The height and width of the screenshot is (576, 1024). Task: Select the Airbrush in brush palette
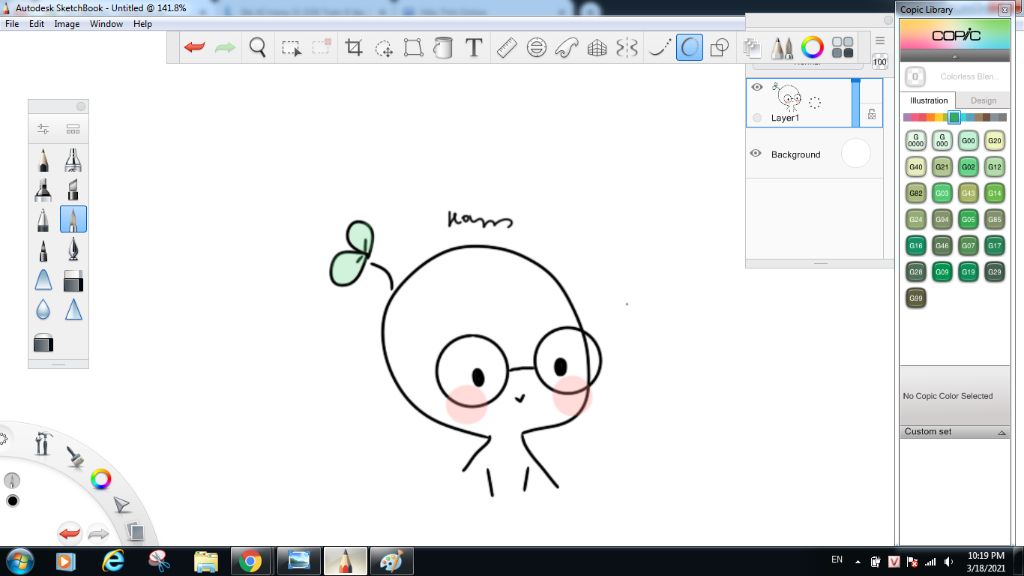pyautogui.click(x=73, y=160)
